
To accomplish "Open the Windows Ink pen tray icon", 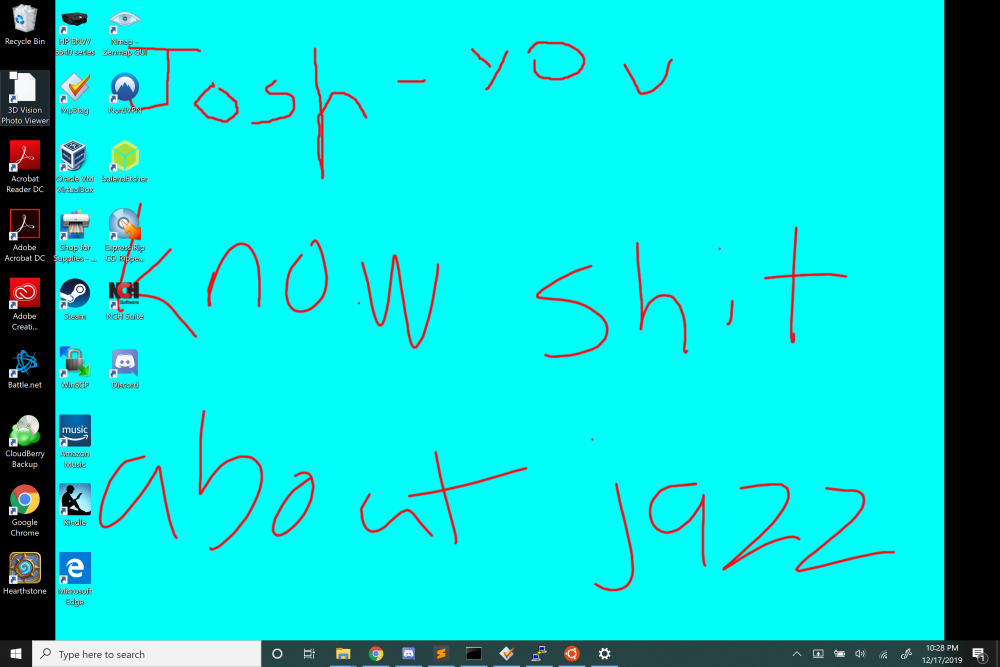I will coord(906,654).
